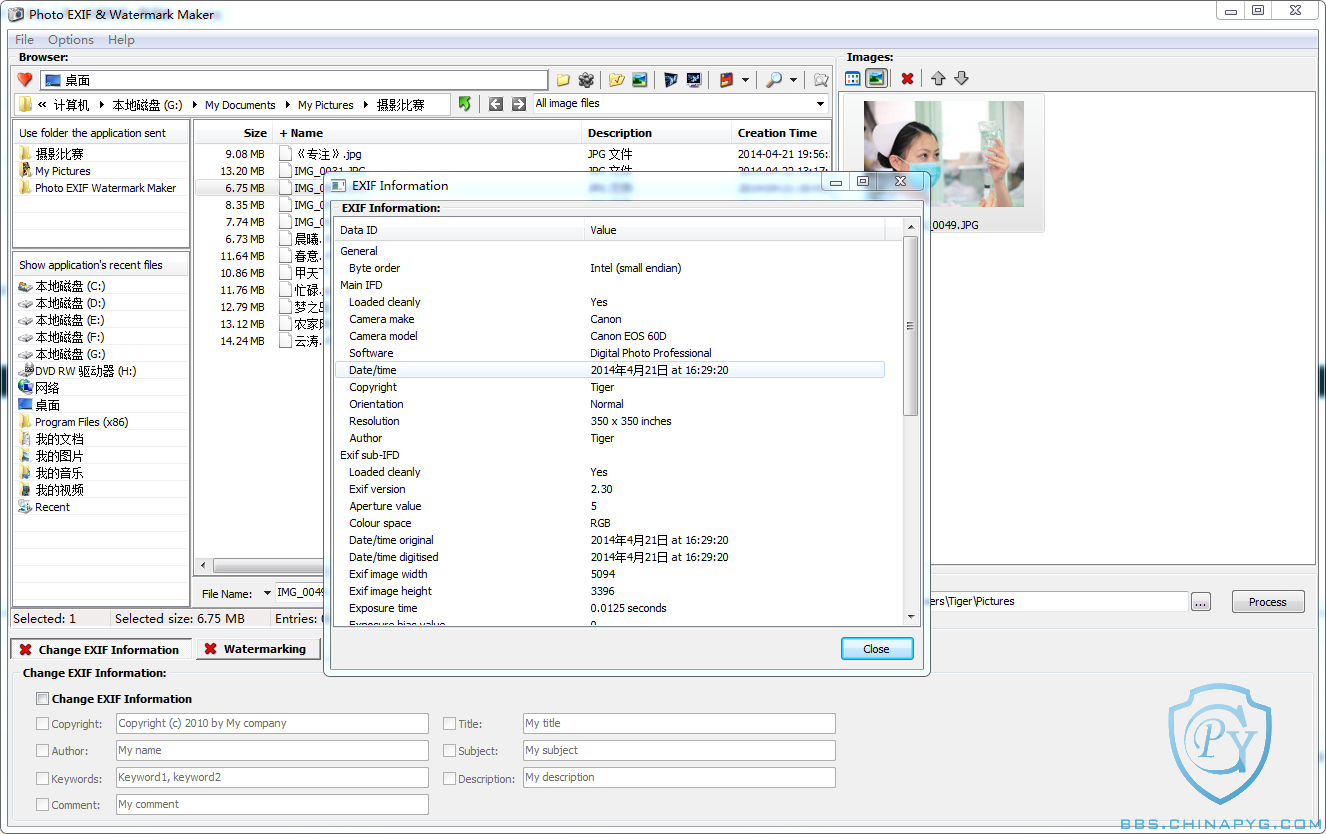Screen dimensions: 1326x834
Task: Select DVD RW 驱动器 (H:) in the list
Action: pyautogui.click(x=86, y=371)
